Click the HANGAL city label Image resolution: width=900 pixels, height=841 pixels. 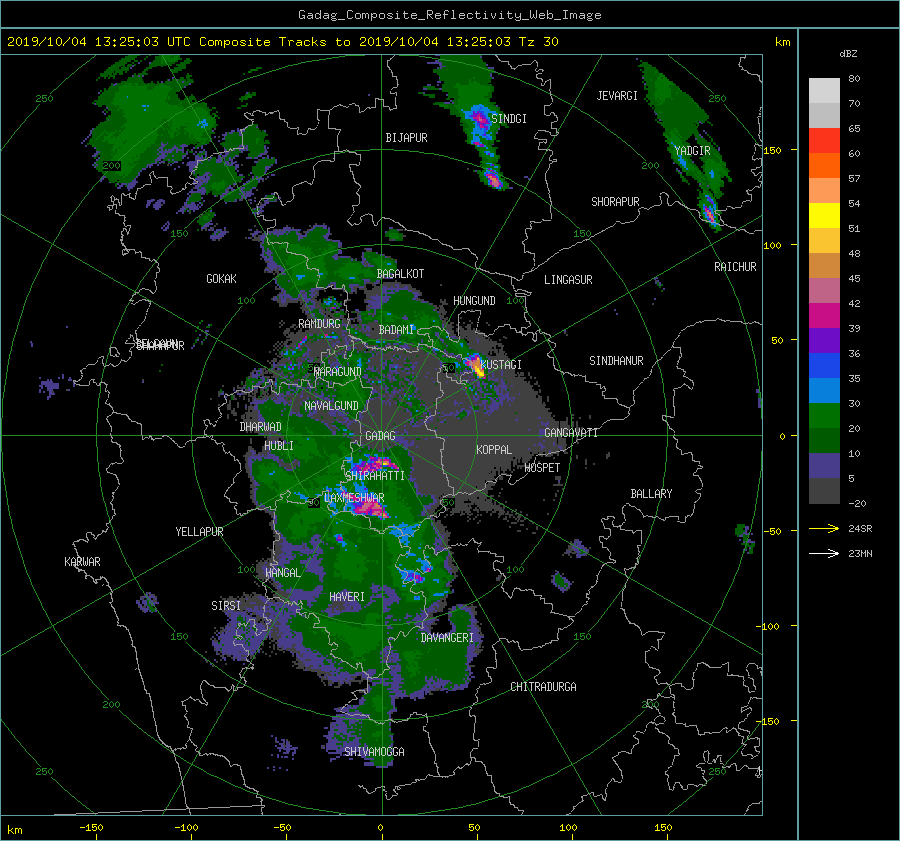click(x=282, y=573)
